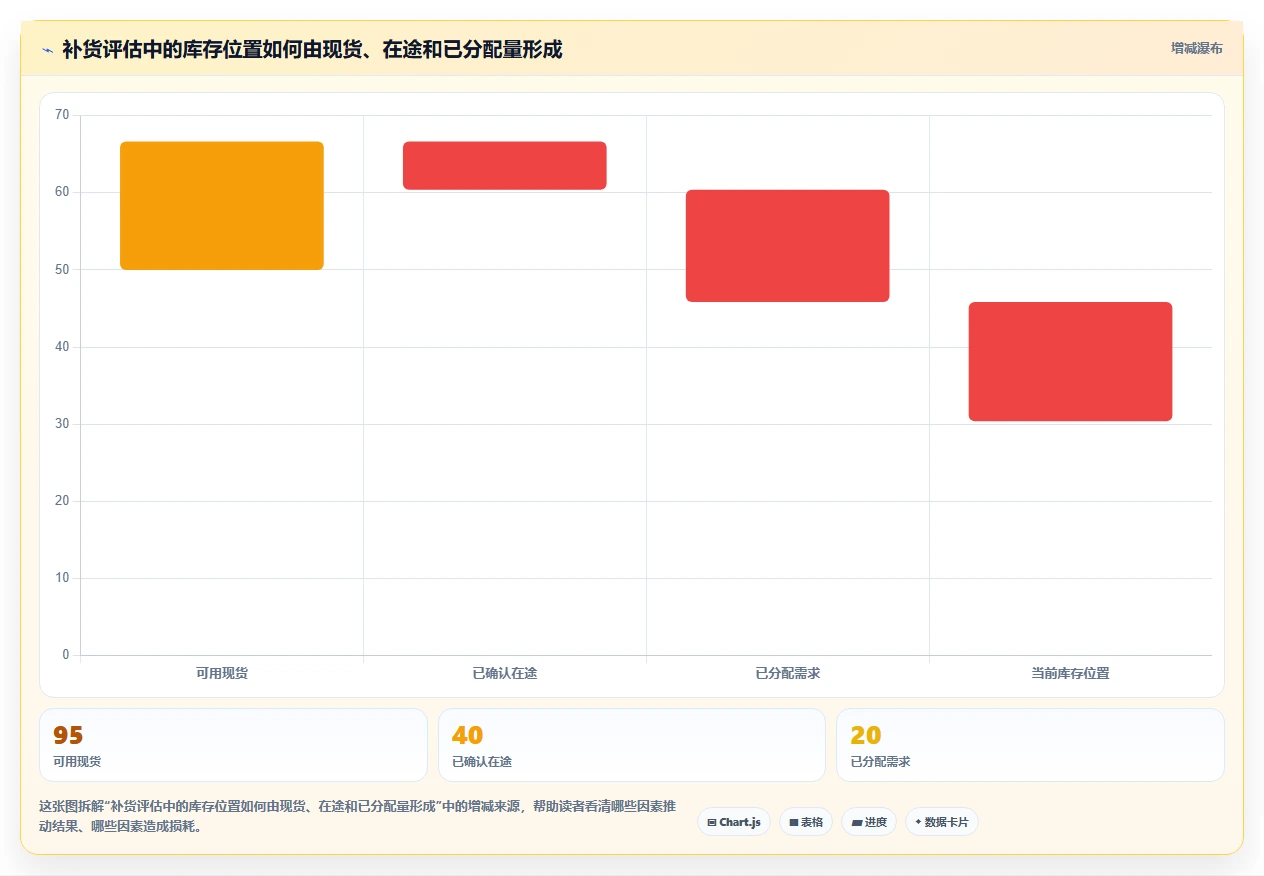Click the 可用现货 caption under 95
Screen dimensions: 1264x876
coord(77,762)
